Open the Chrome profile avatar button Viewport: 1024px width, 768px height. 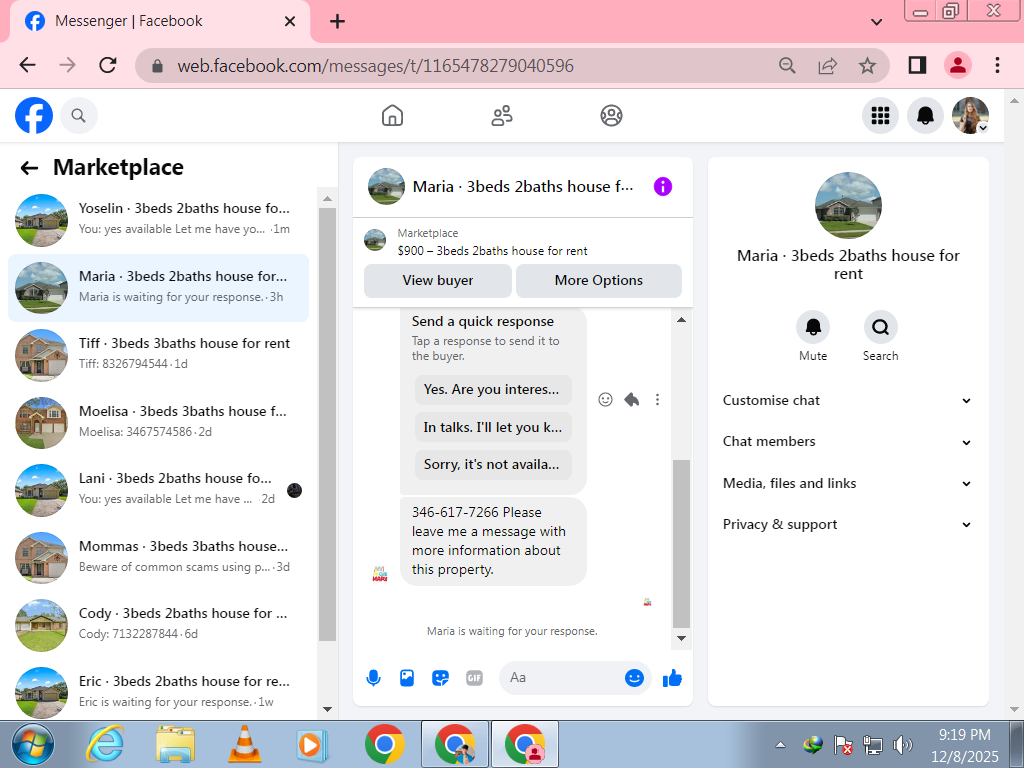pos(957,65)
